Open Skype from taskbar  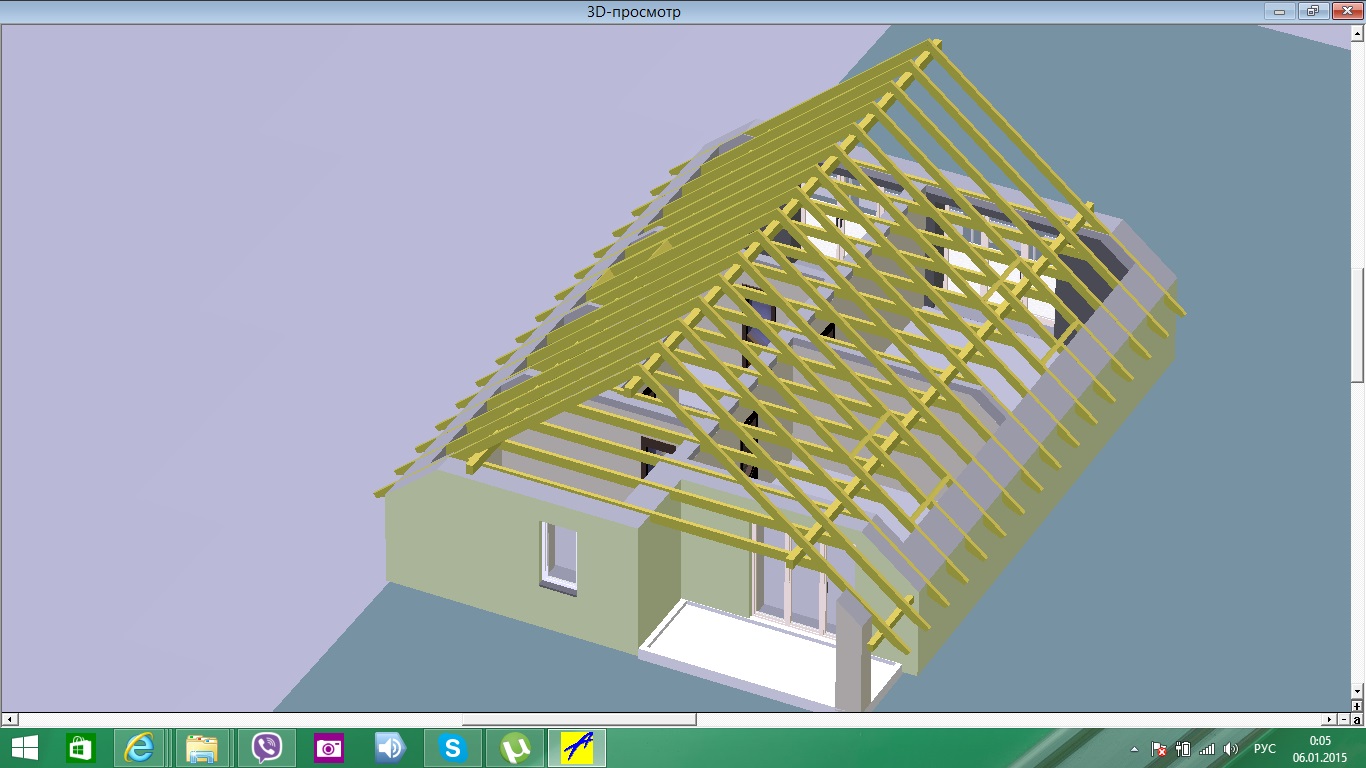[x=454, y=748]
